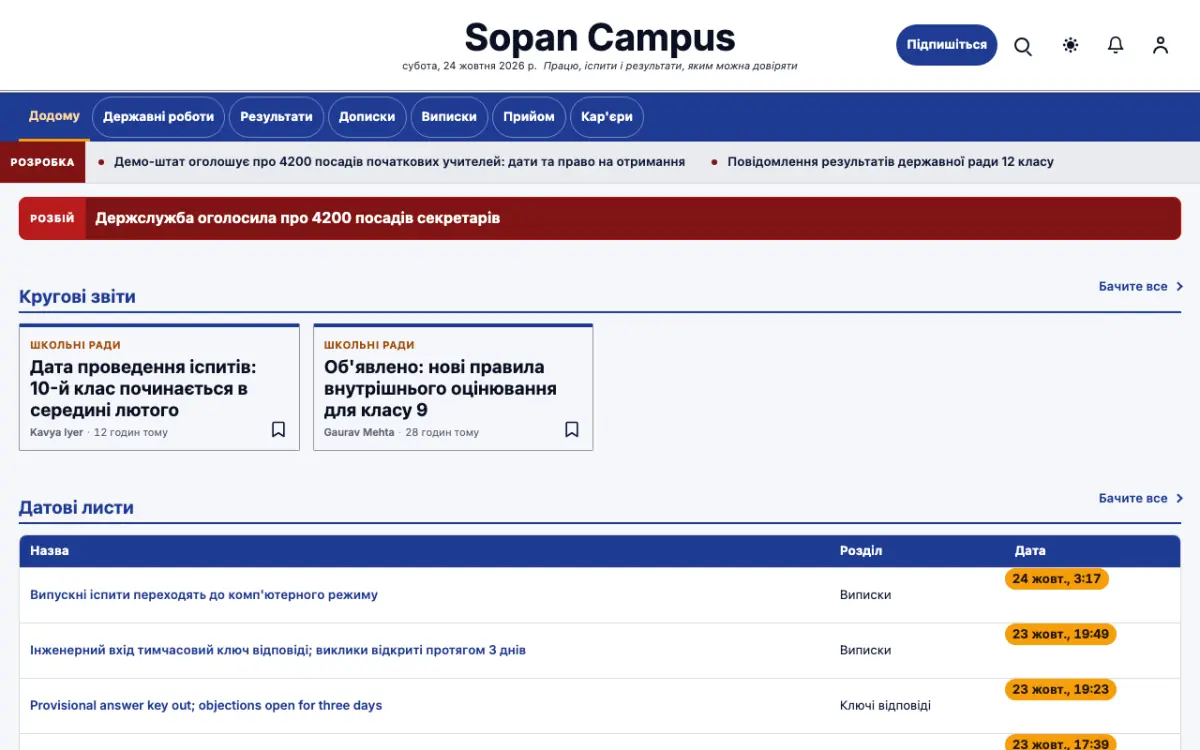Open article Об'явлено: нові правила внутрішнього оцінювання
Screen dimensions: 1200x750
(440, 388)
